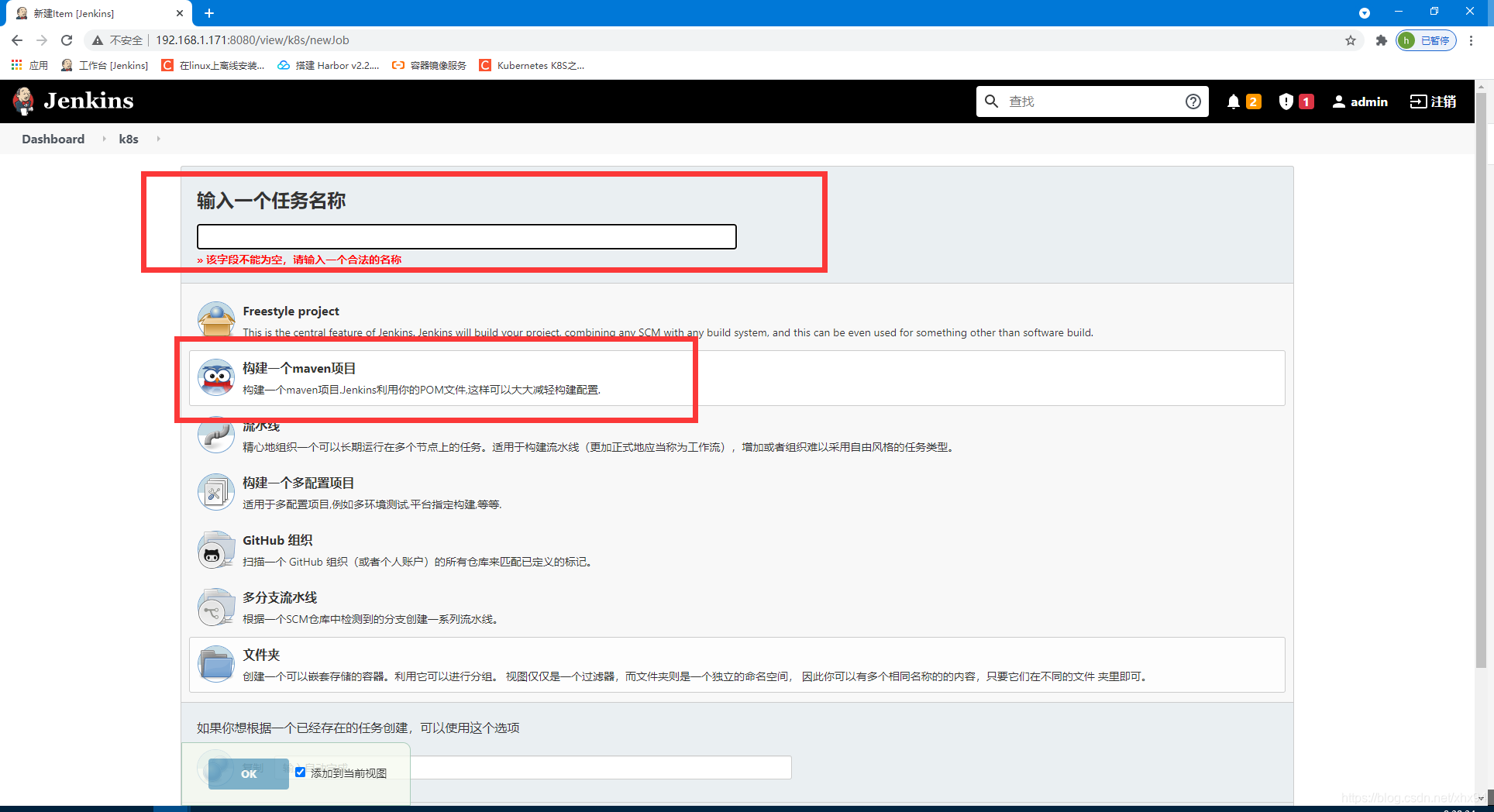Screen dimensions: 1494x812
Task: Open security warnings shield icon
Action: [1286, 101]
